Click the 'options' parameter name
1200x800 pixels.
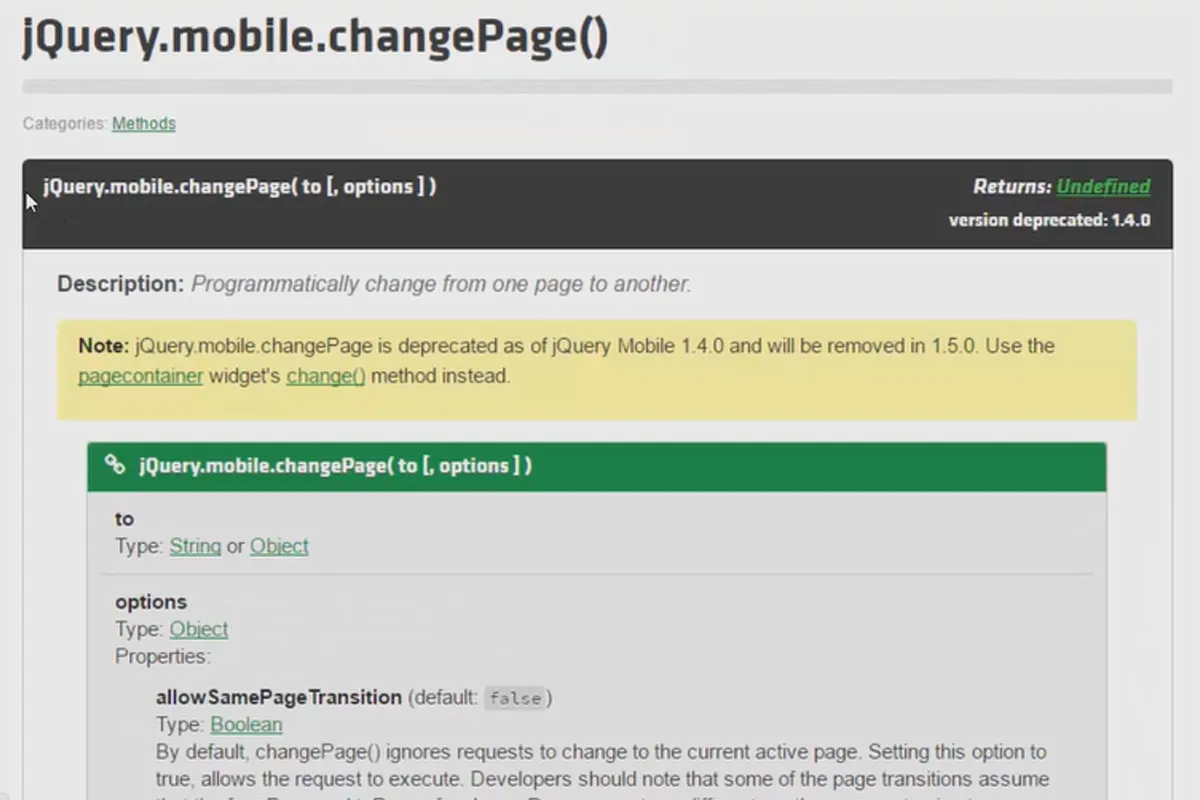pyautogui.click(x=151, y=601)
